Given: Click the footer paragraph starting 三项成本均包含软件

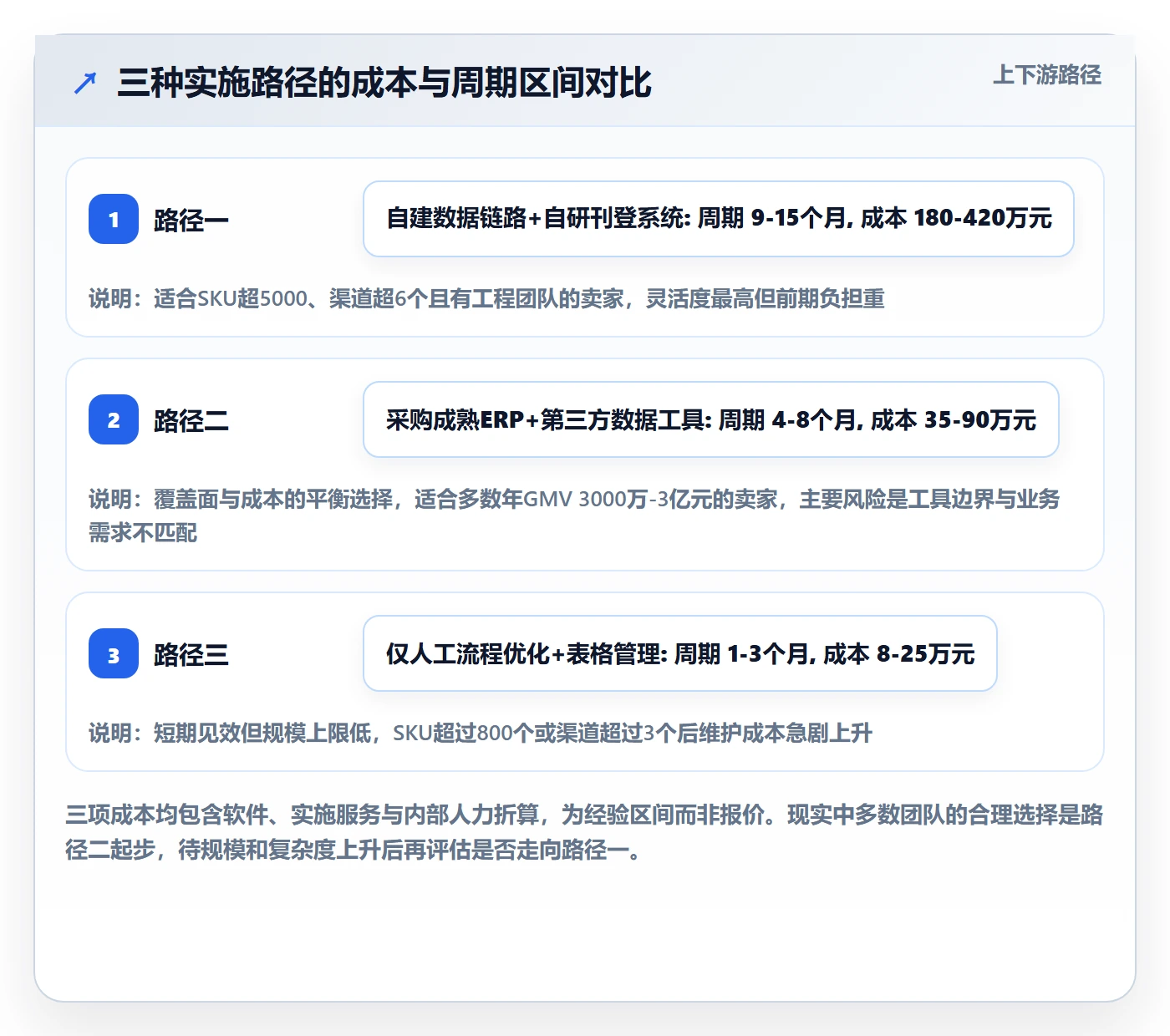Looking at the screenshot, I should [584, 832].
